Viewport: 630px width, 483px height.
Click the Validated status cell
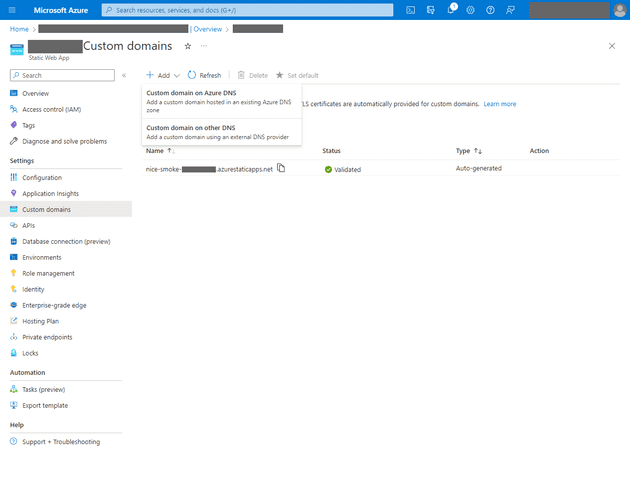click(x=343, y=170)
